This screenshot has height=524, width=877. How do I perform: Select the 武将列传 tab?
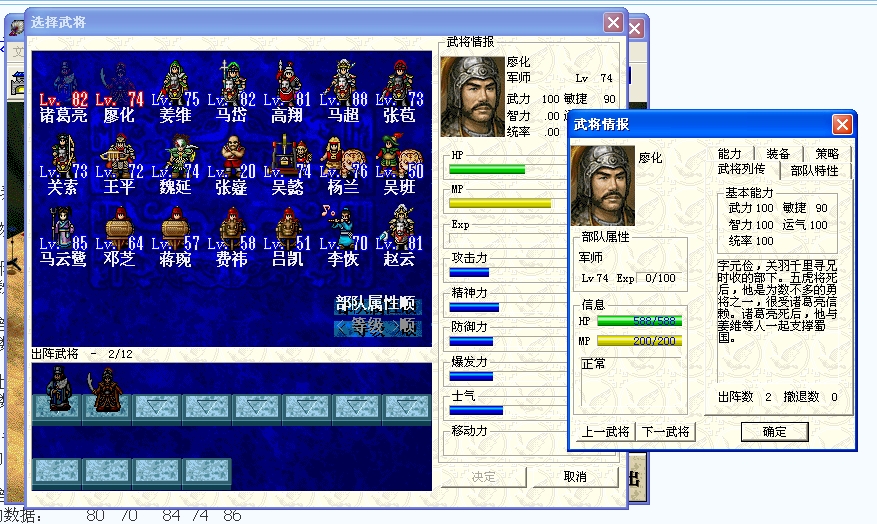pyautogui.click(x=741, y=169)
